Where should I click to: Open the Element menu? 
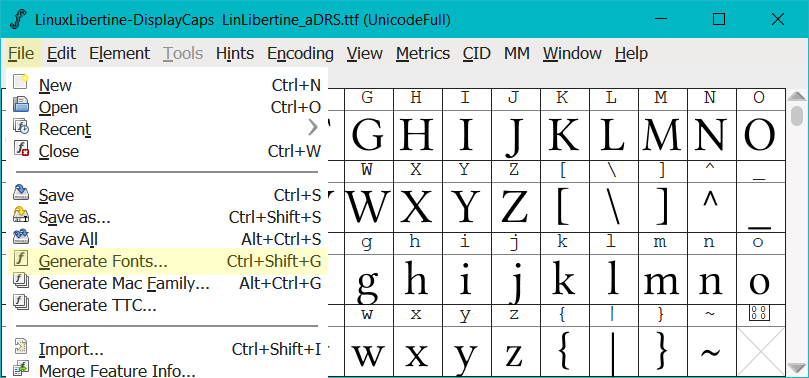(x=119, y=53)
